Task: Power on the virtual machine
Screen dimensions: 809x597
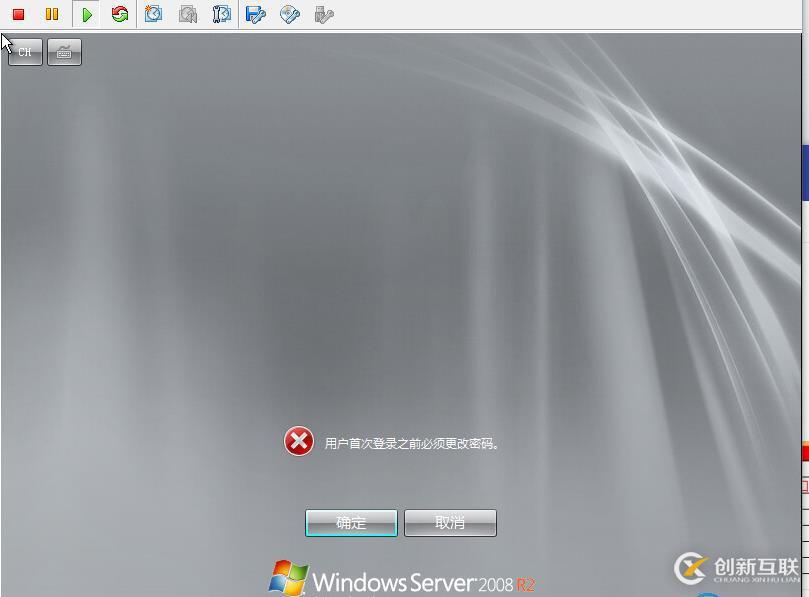Action: [x=86, y=14]
